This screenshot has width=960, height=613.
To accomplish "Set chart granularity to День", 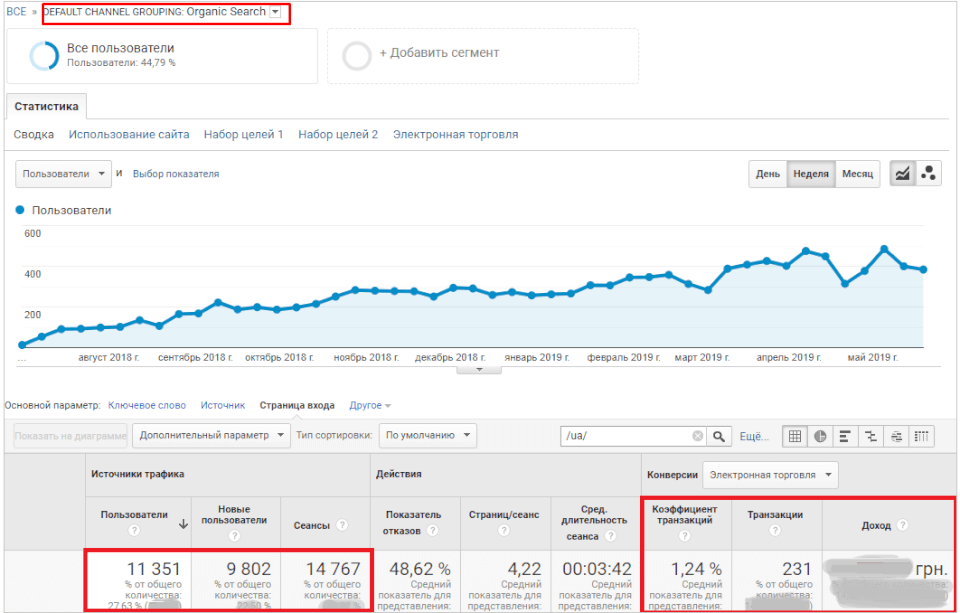I will click(x=768, y=174).
